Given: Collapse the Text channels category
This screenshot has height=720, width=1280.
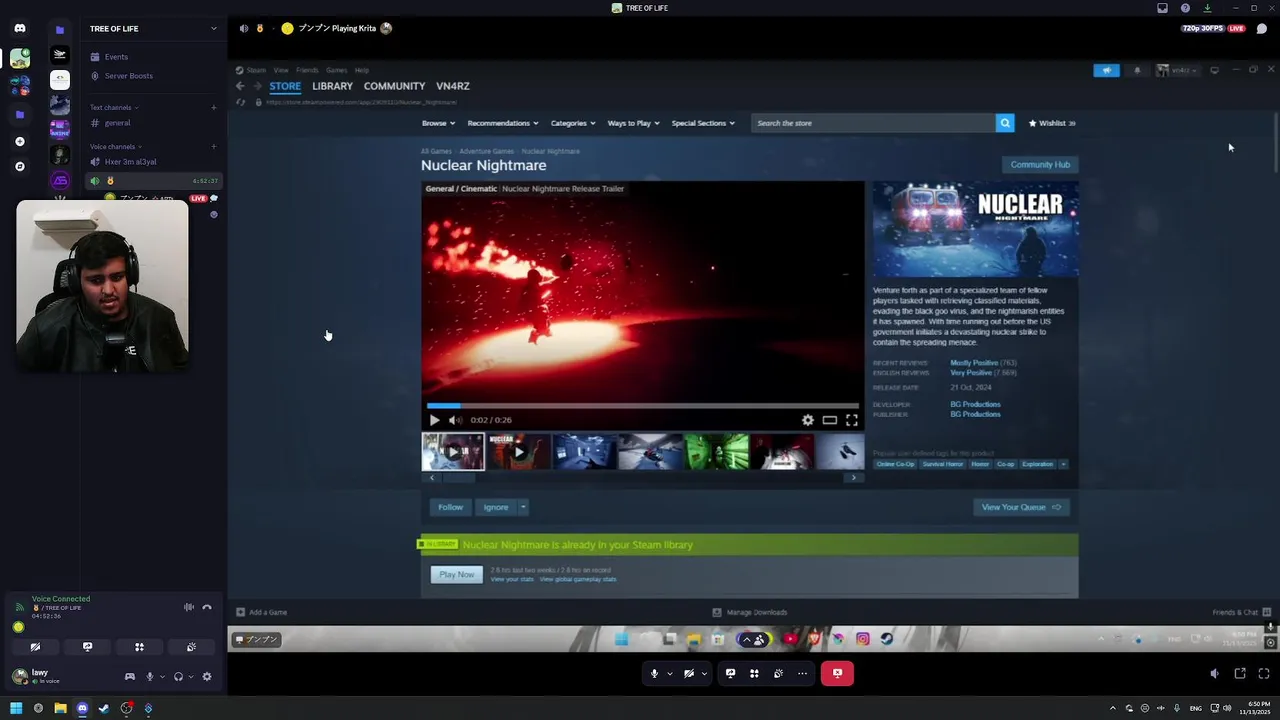Looking at the screenshot, I should [114, 107].
